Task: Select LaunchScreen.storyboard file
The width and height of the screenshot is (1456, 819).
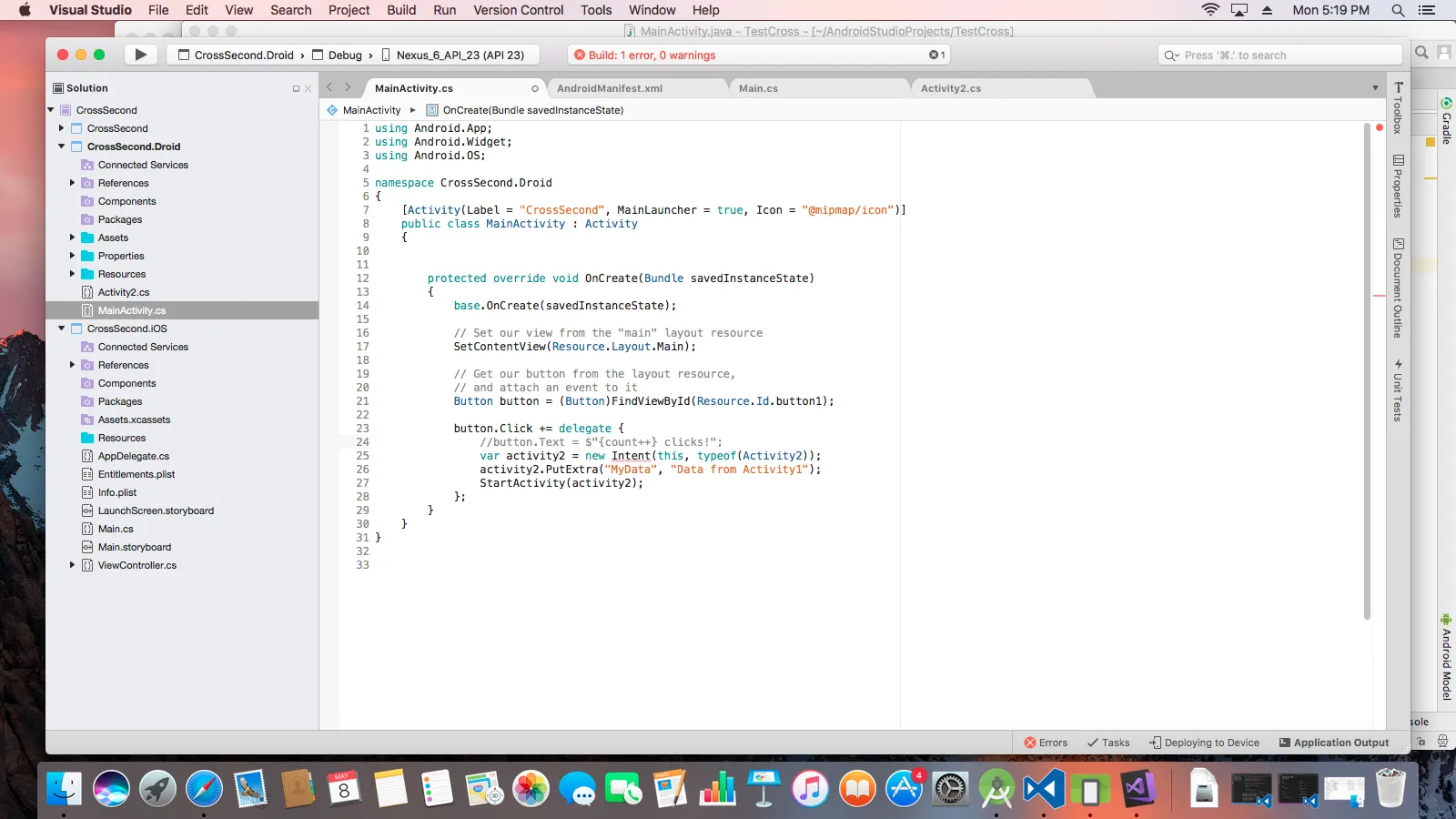Action: [x=156, y=511]
